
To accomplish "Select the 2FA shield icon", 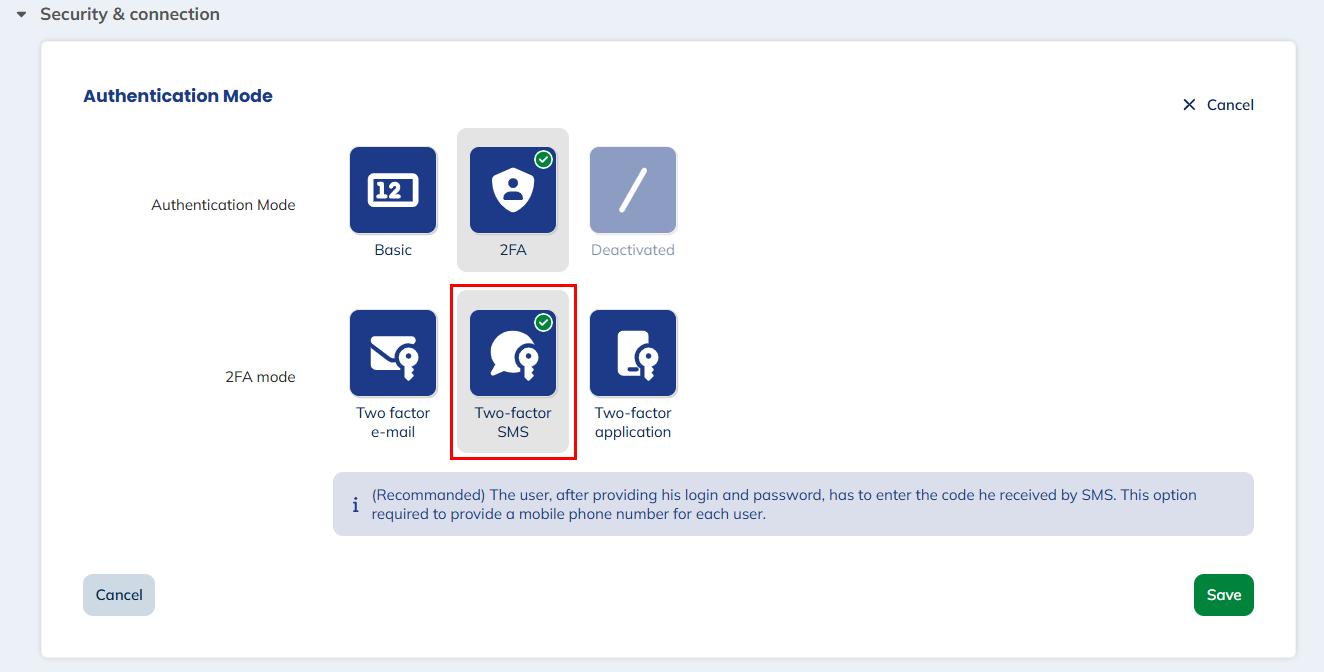I will (x=513, y=190).
